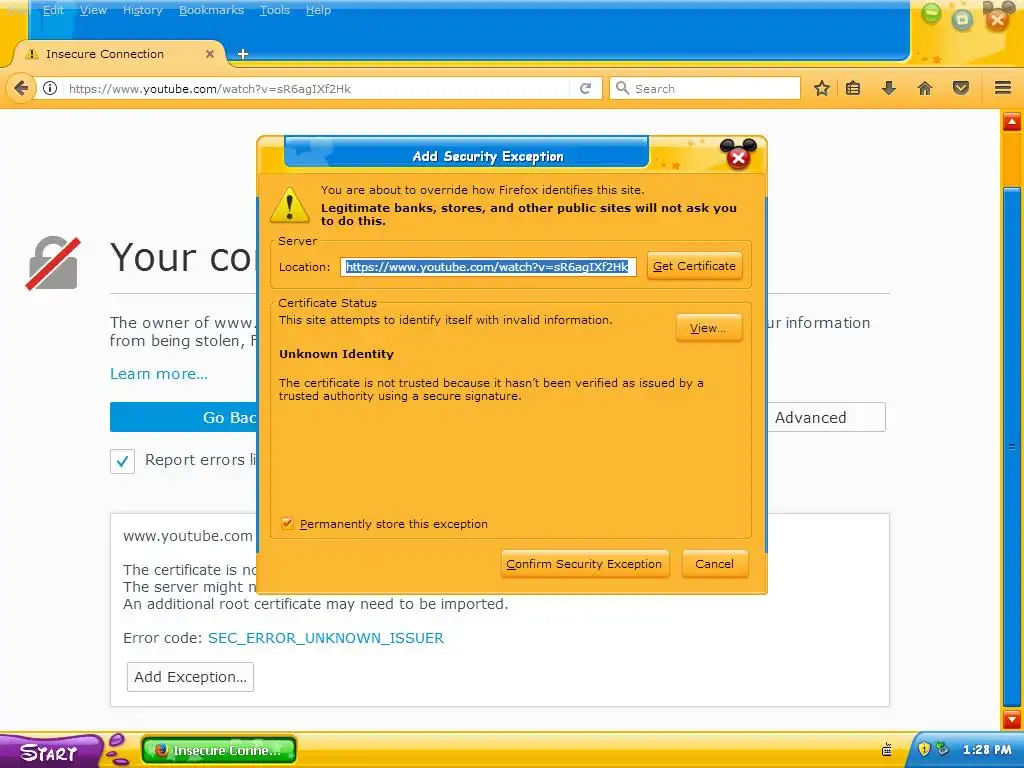Viewport: 1024px width, 768px height.
Task: Toggle Permanently store this exception
Action: pos(287,524)
